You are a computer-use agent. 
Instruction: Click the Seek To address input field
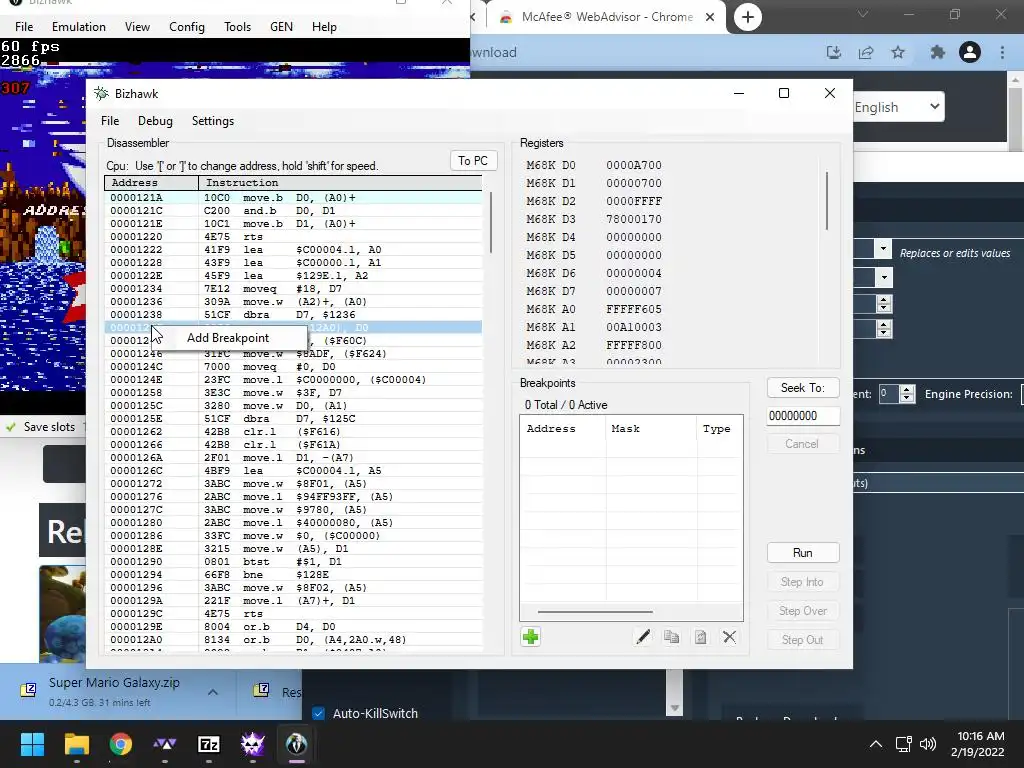(803, 415)
